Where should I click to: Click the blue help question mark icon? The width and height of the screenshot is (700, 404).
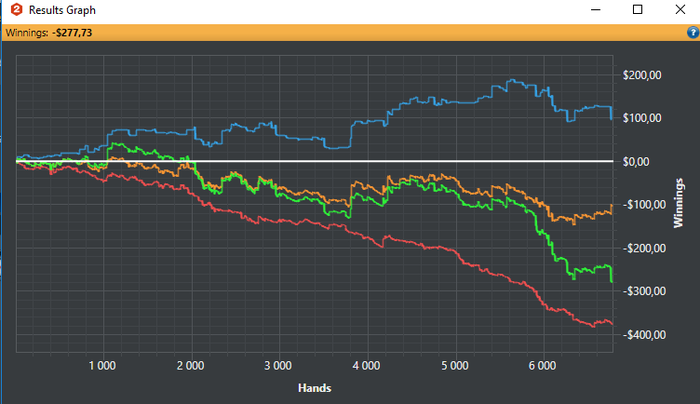point(692,33)
